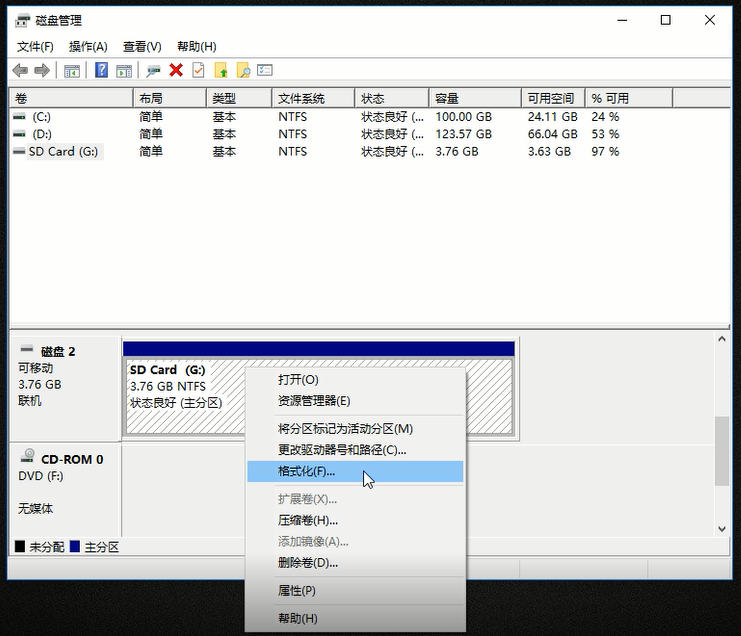
Task: Click the magnifying glass search toolbar icon
Action: (243, 70)
